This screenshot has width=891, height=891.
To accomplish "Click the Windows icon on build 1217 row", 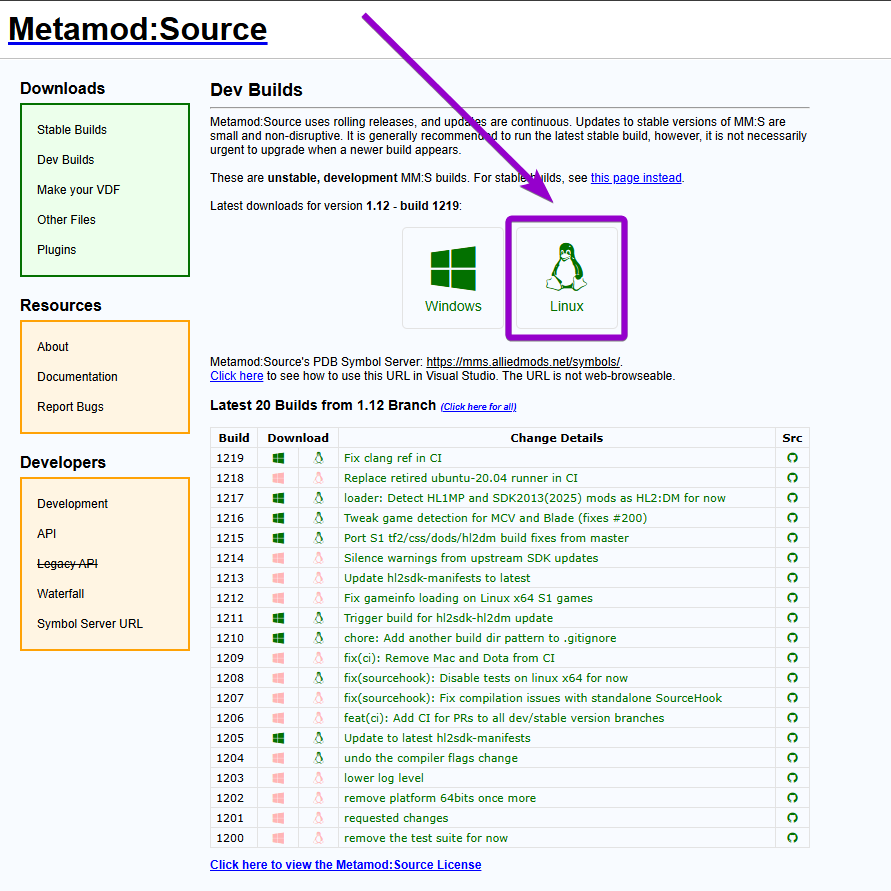I will click(278, 498).
